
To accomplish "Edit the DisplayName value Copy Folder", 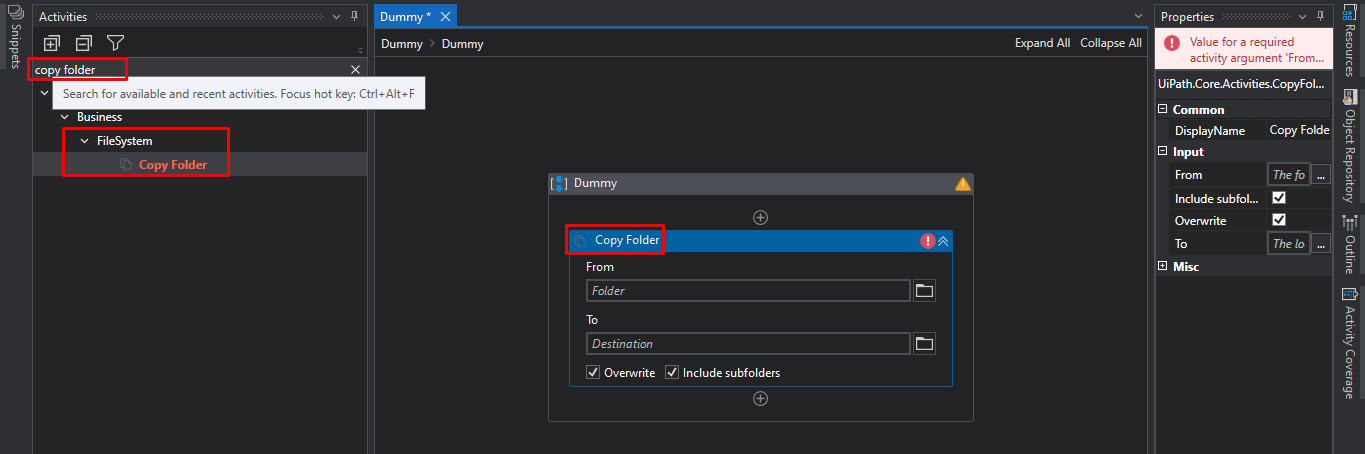I will [x=1299, y=130].
